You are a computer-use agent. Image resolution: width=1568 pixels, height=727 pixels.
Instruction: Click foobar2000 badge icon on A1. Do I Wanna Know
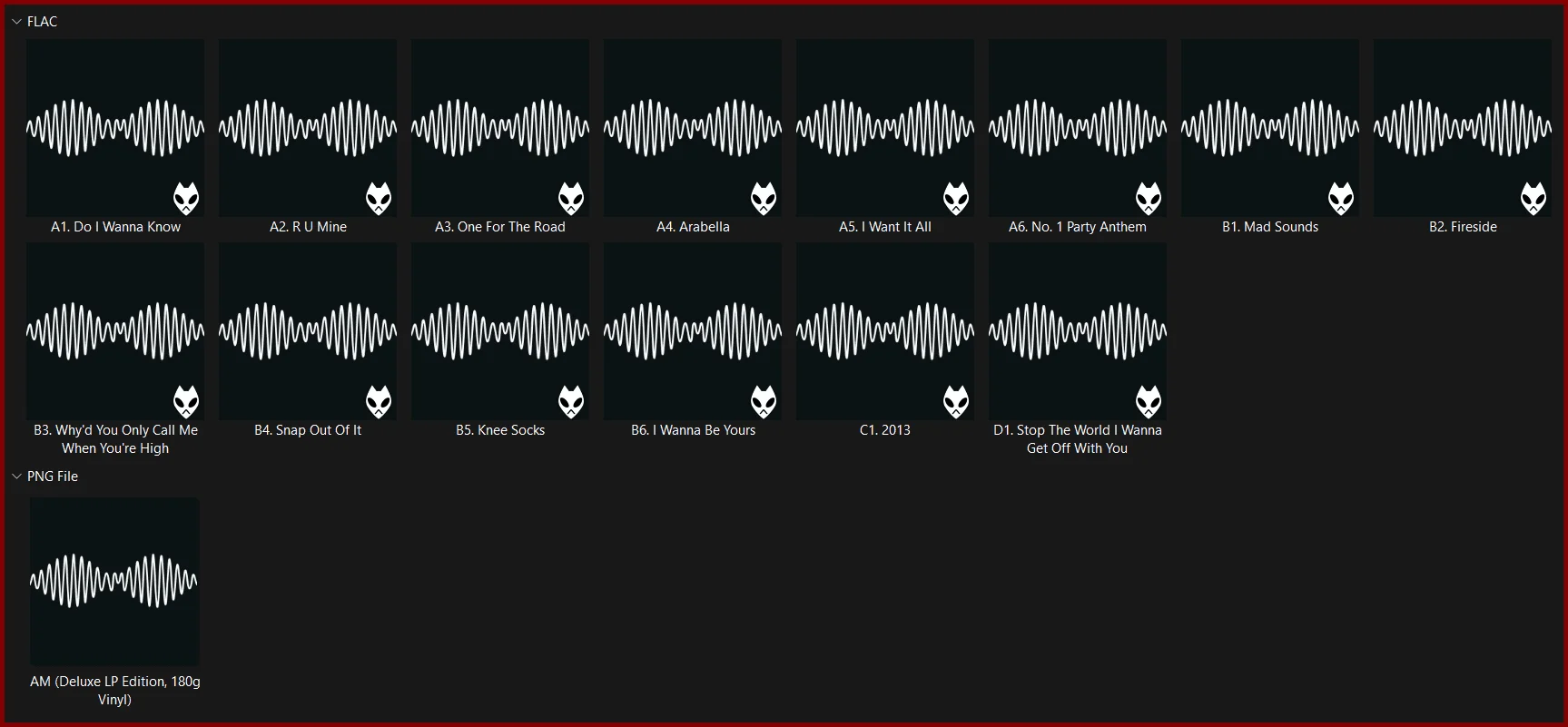tap(186, 198)
